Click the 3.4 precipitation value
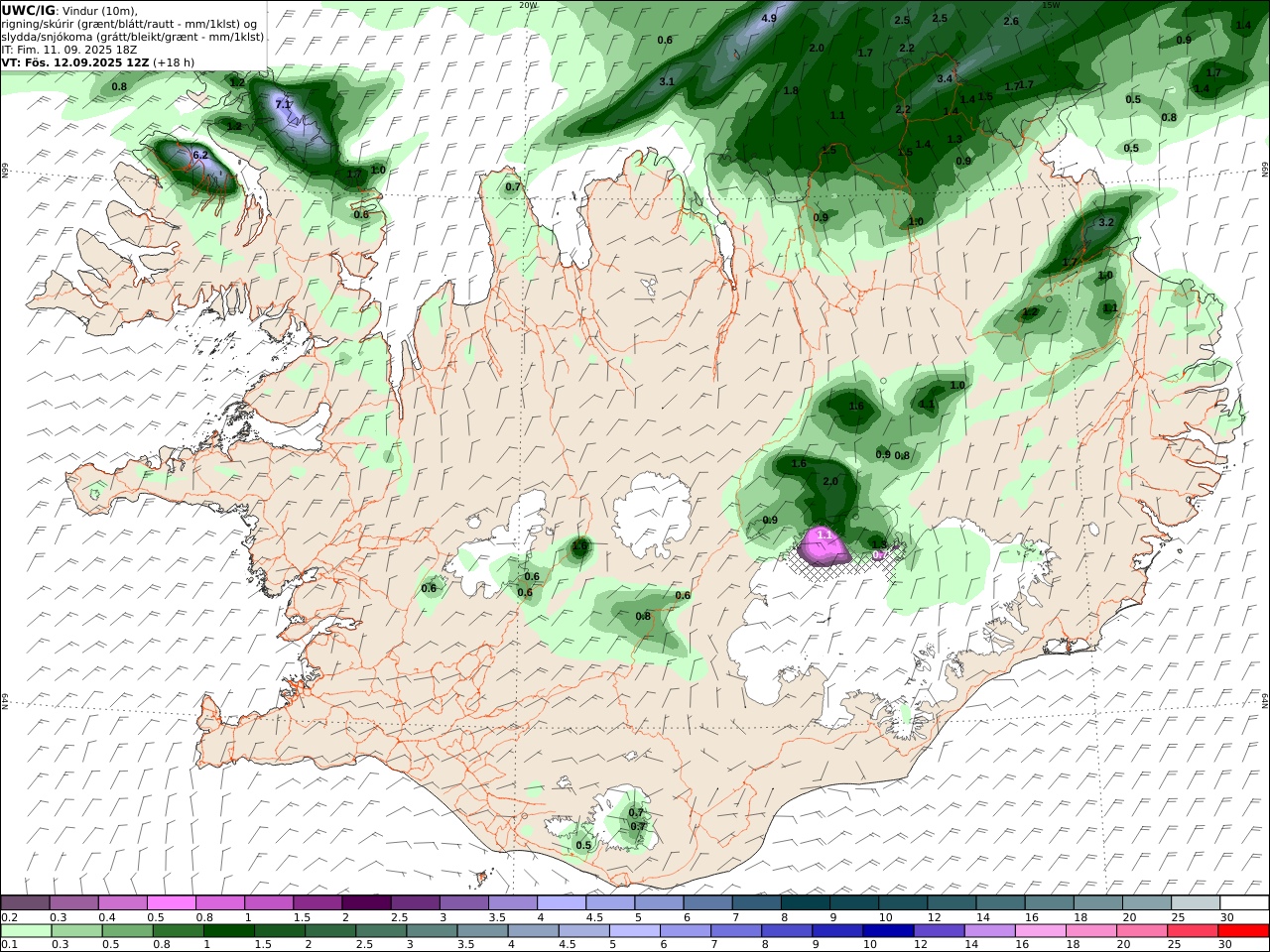Image resolution: width=1270 pixels, height=952 pixels. pyautogui.click(x=945, y=78)
